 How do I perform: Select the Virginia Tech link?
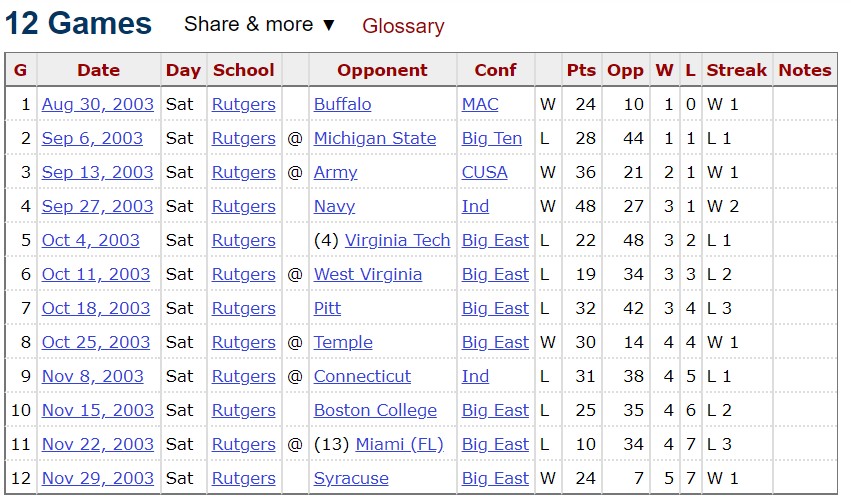[x=397, y=240]
